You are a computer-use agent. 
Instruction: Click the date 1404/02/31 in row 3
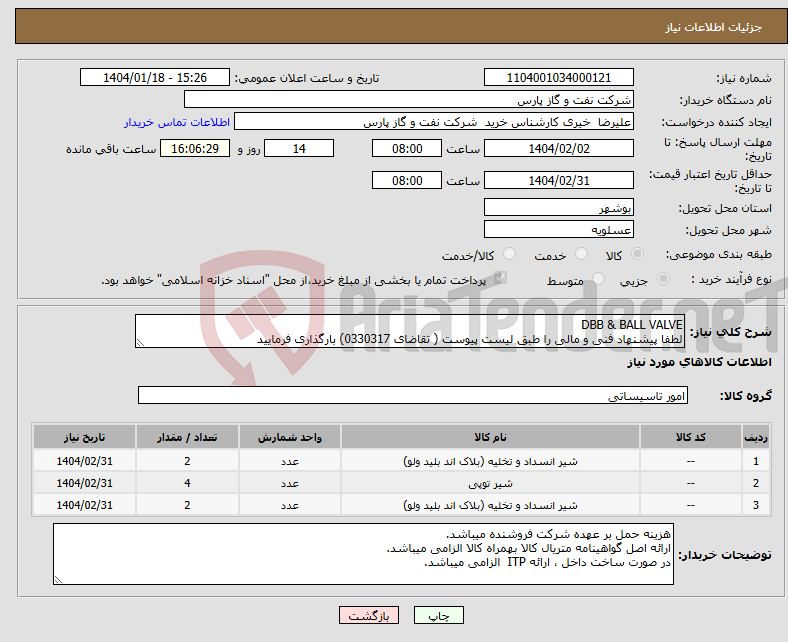[84, 505]
